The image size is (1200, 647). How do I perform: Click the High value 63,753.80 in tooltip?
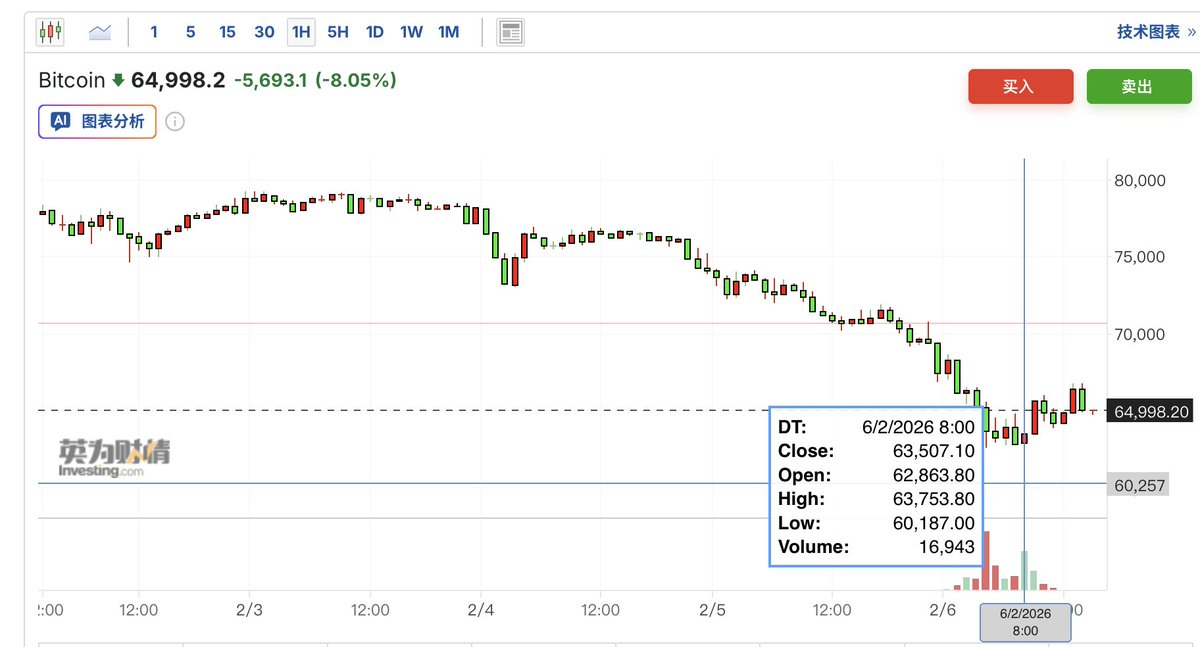(933, 499)
